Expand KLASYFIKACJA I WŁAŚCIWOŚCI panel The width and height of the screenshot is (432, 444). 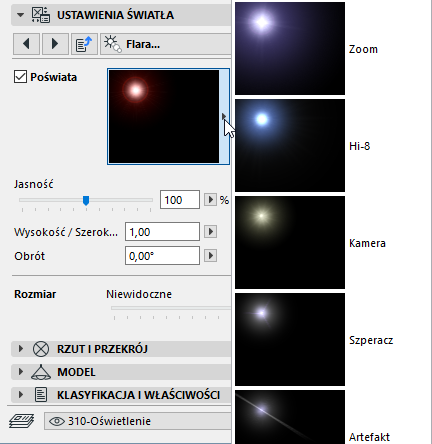coord(21,395)
